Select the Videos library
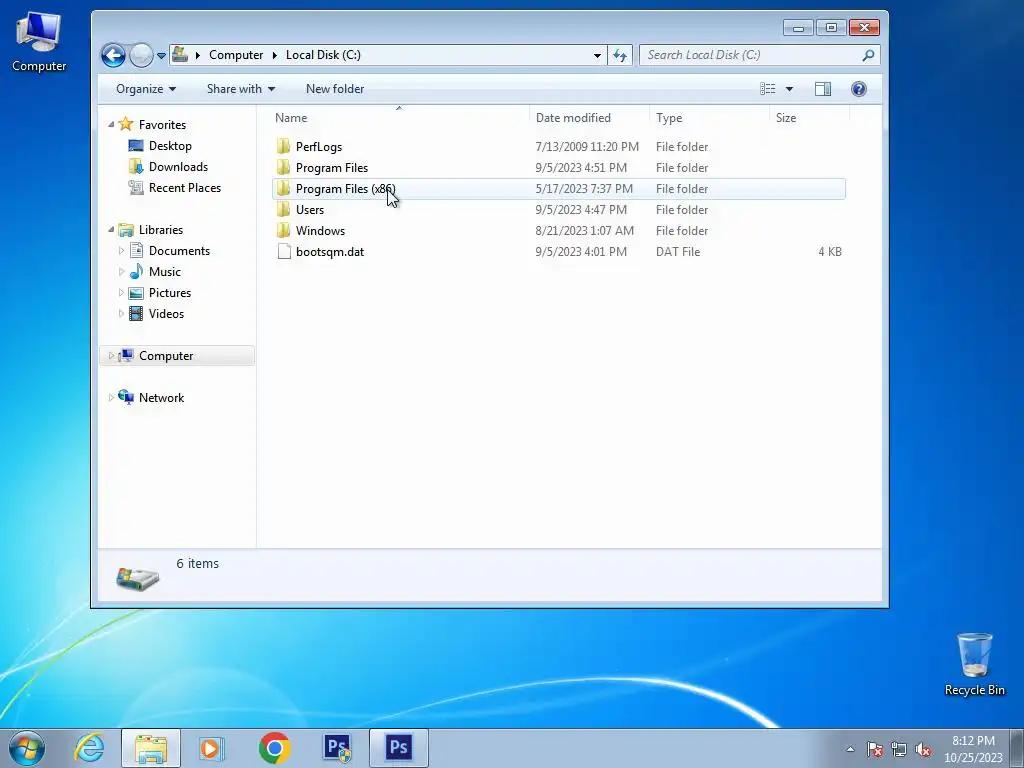Screen dimensions: 1024x768 pyautogui.click(x=166, y=313)
